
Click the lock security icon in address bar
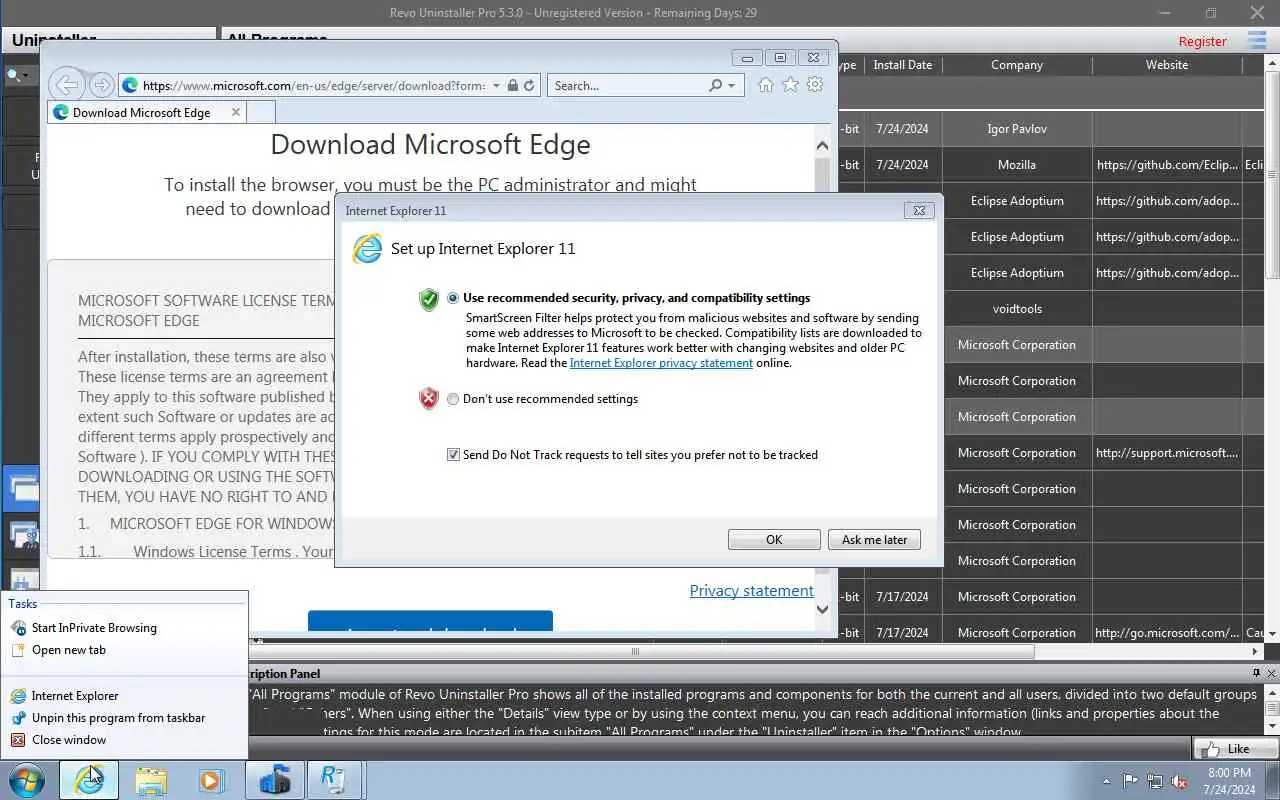(512, 86)
